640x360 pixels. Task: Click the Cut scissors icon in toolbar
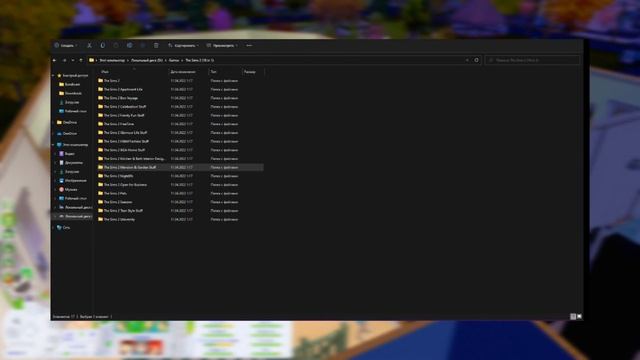[x=89, y=45]
